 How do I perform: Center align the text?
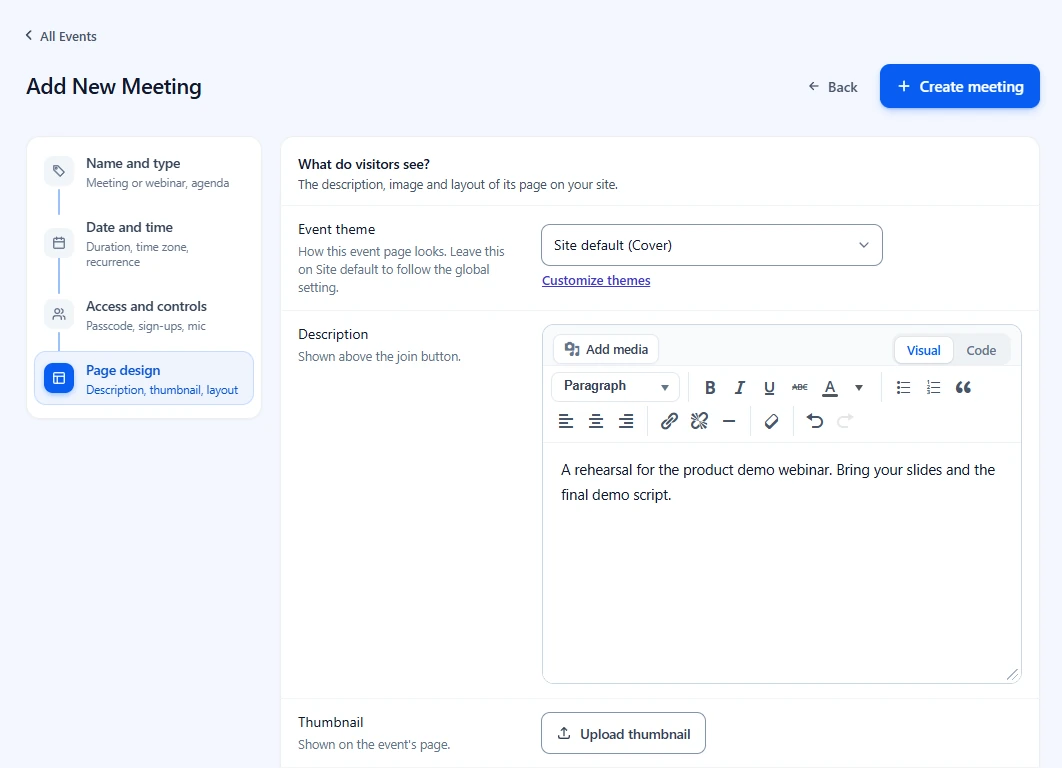[596, 421]
